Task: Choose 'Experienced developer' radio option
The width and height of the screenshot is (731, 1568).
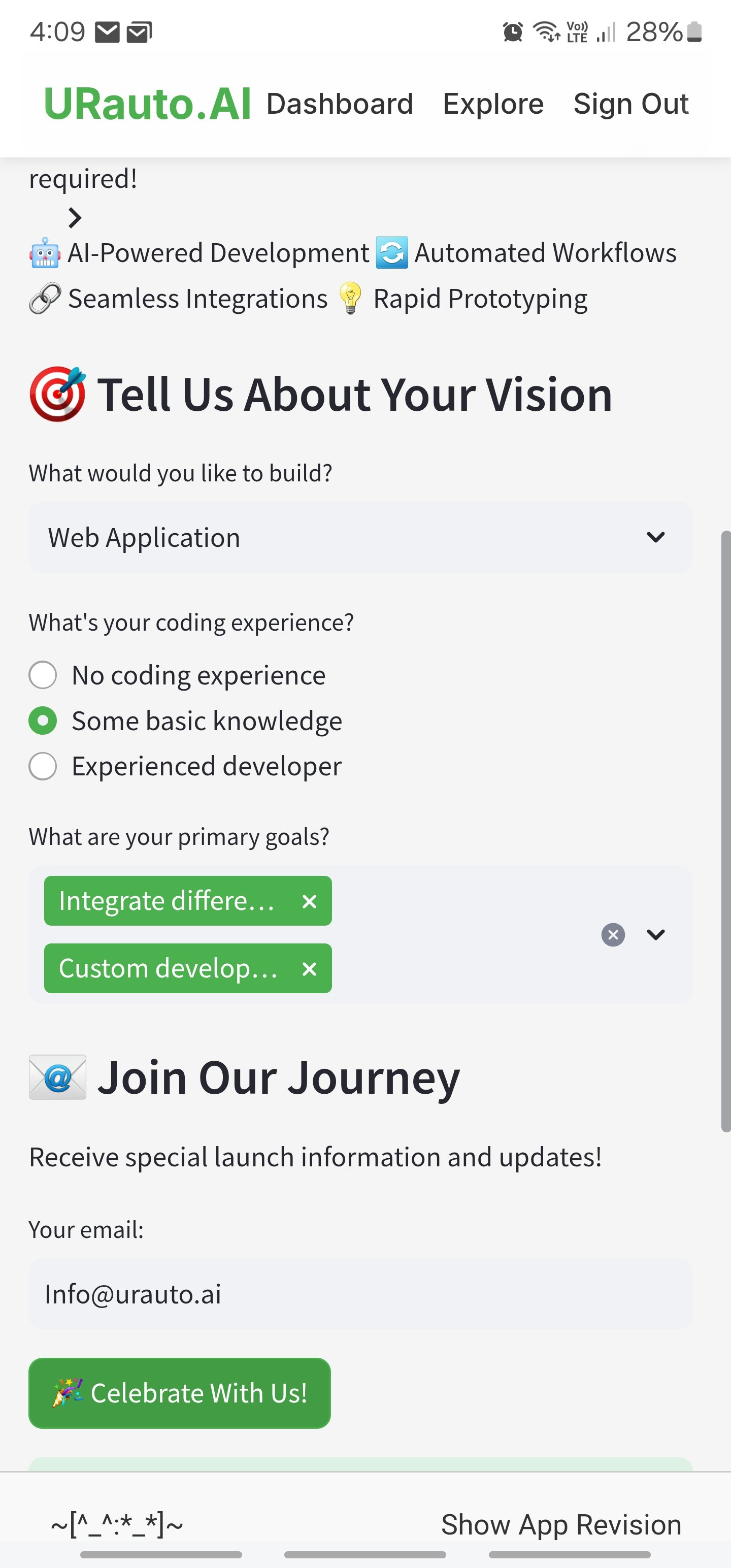Action: (43, 766)
